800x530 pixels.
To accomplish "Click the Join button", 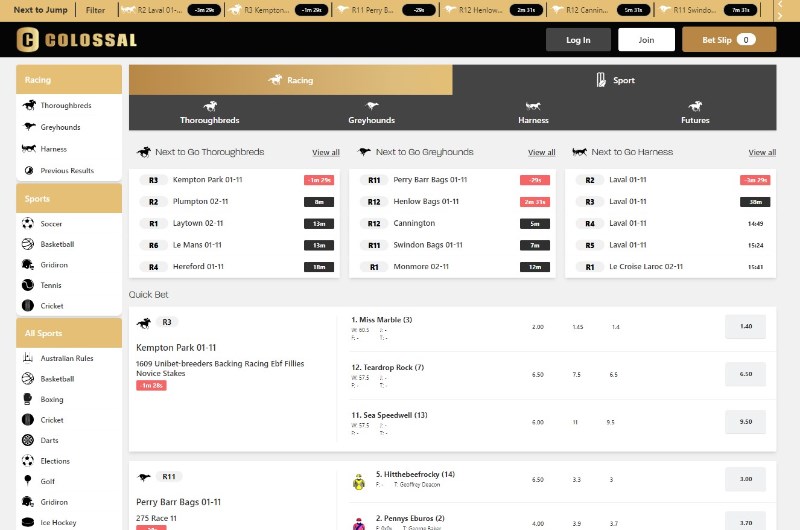I will pos(646,40).
